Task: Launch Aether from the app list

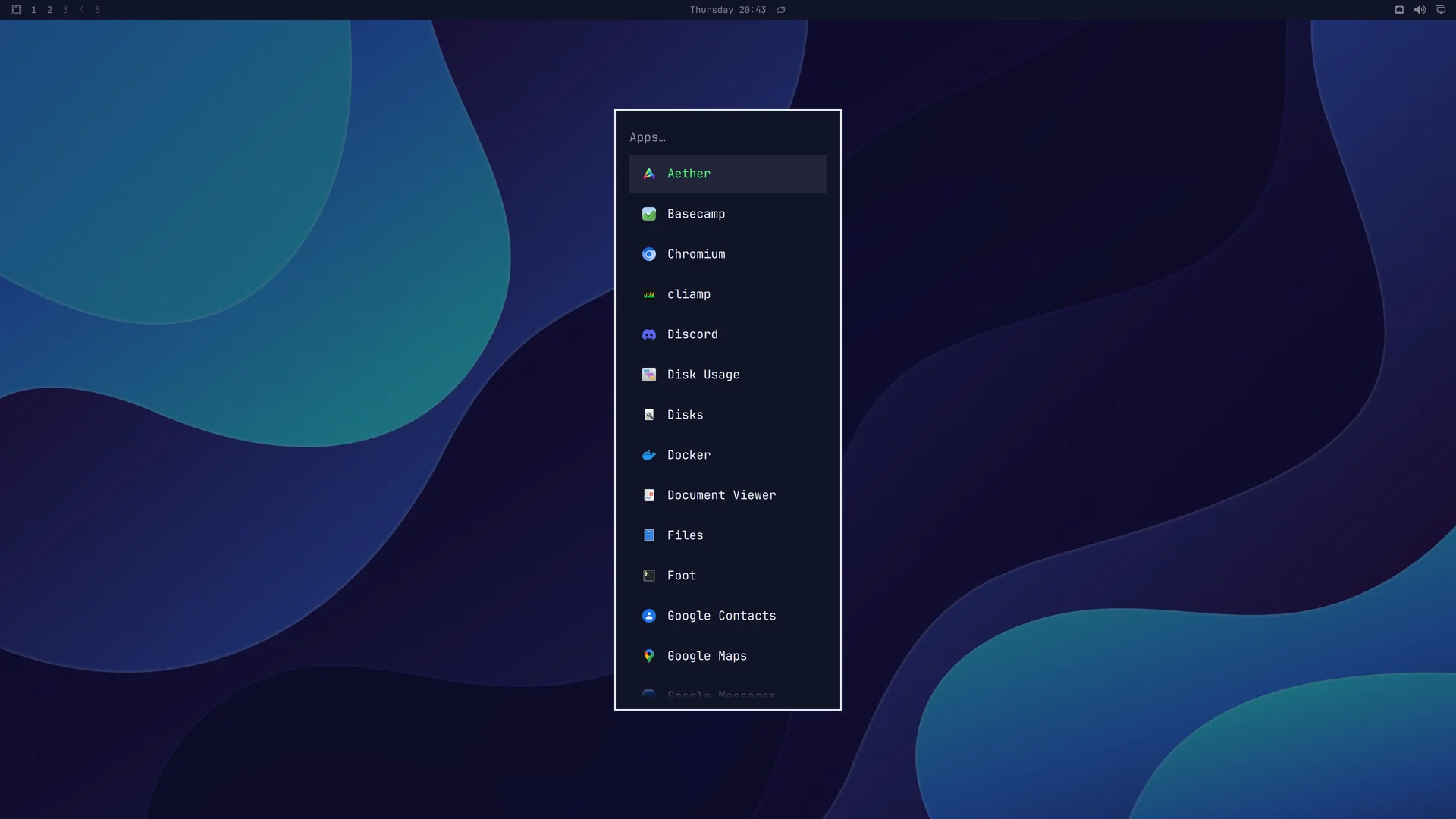Action: [727, 174]
